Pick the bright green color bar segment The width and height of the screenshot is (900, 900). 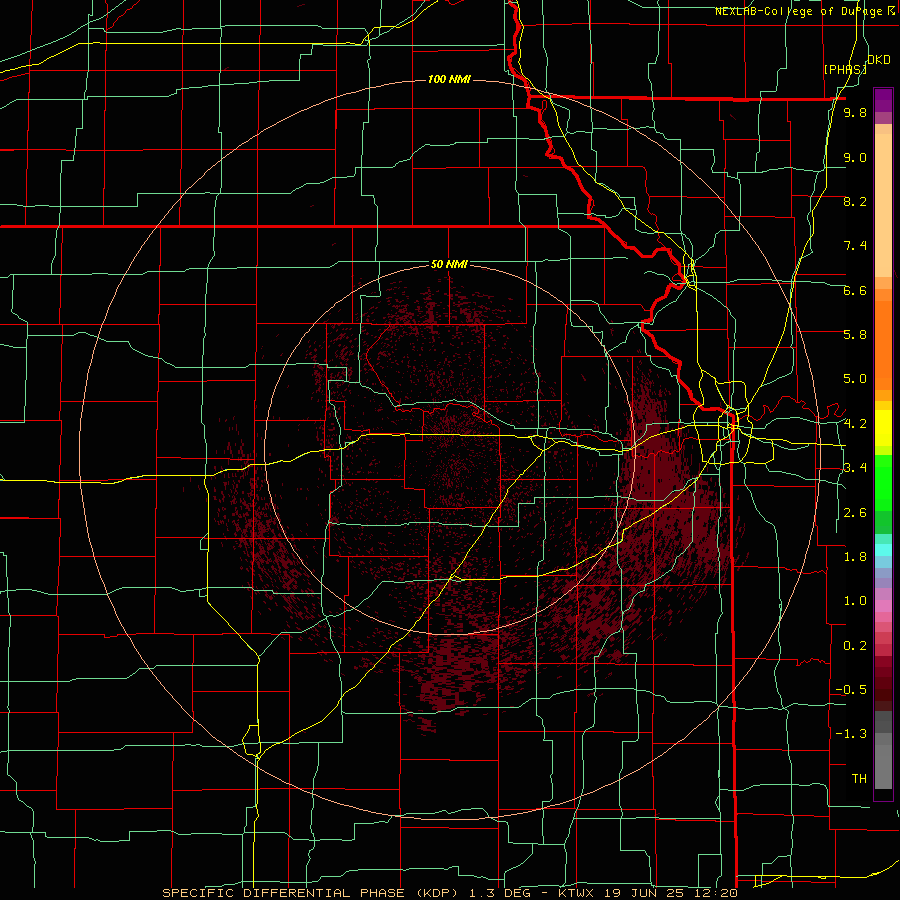[x=883, y=481]
